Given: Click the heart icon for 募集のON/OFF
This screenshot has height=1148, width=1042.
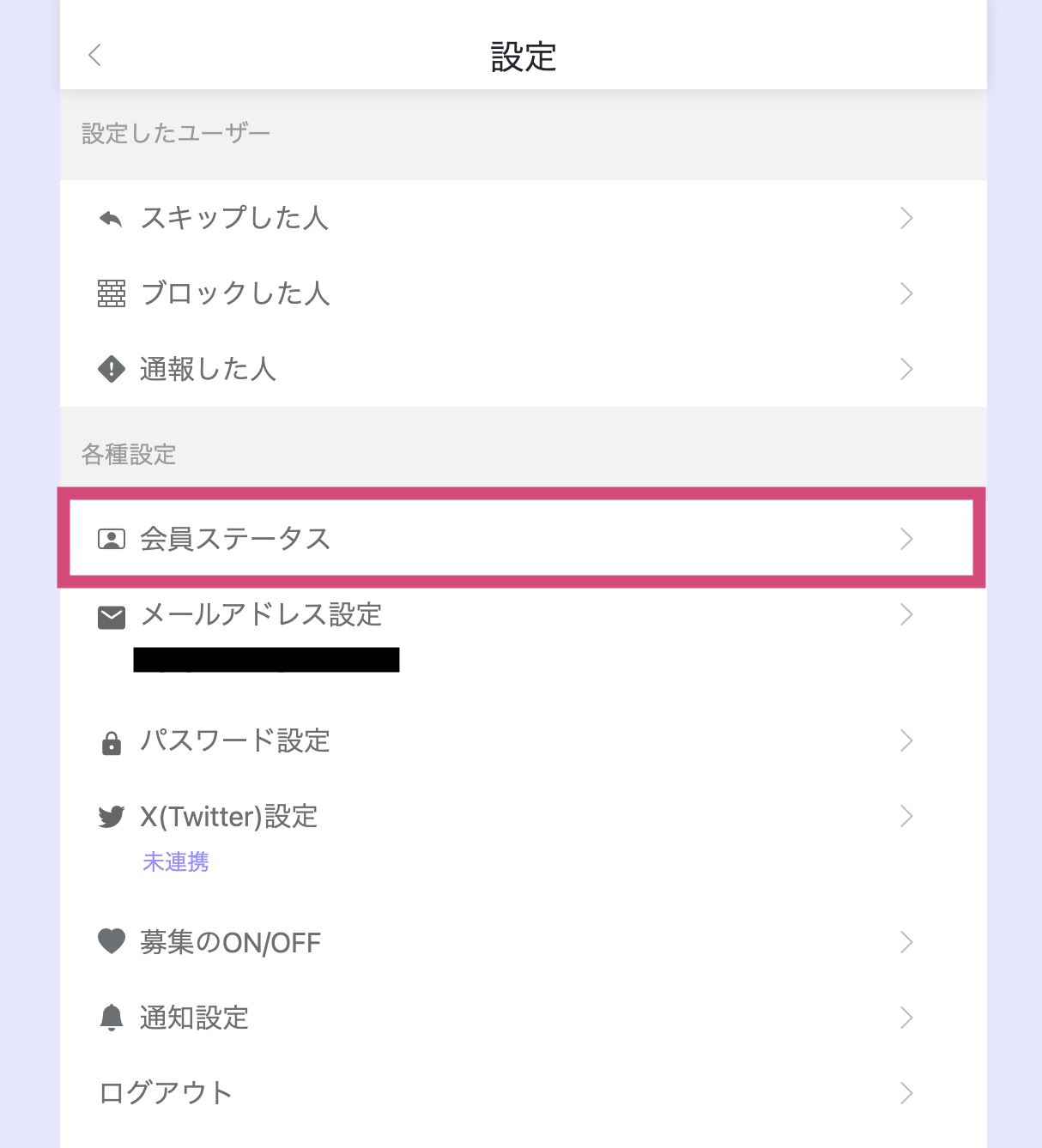Looking at the screenshot, I should [112, 941].
